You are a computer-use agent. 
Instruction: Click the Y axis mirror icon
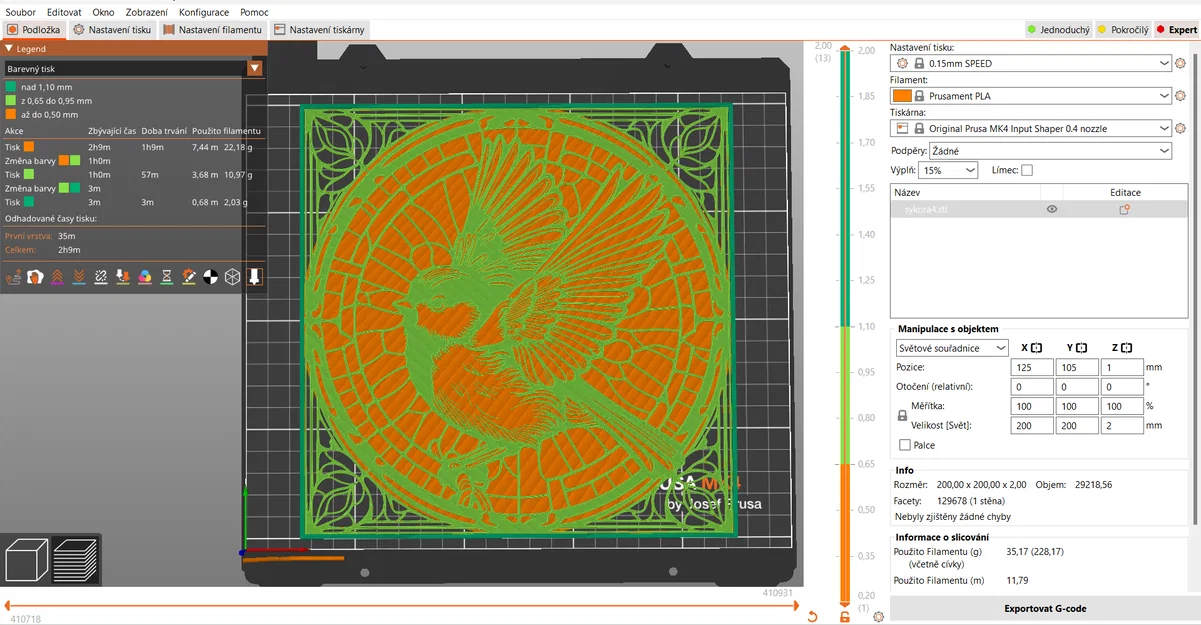pos(1081,348)
